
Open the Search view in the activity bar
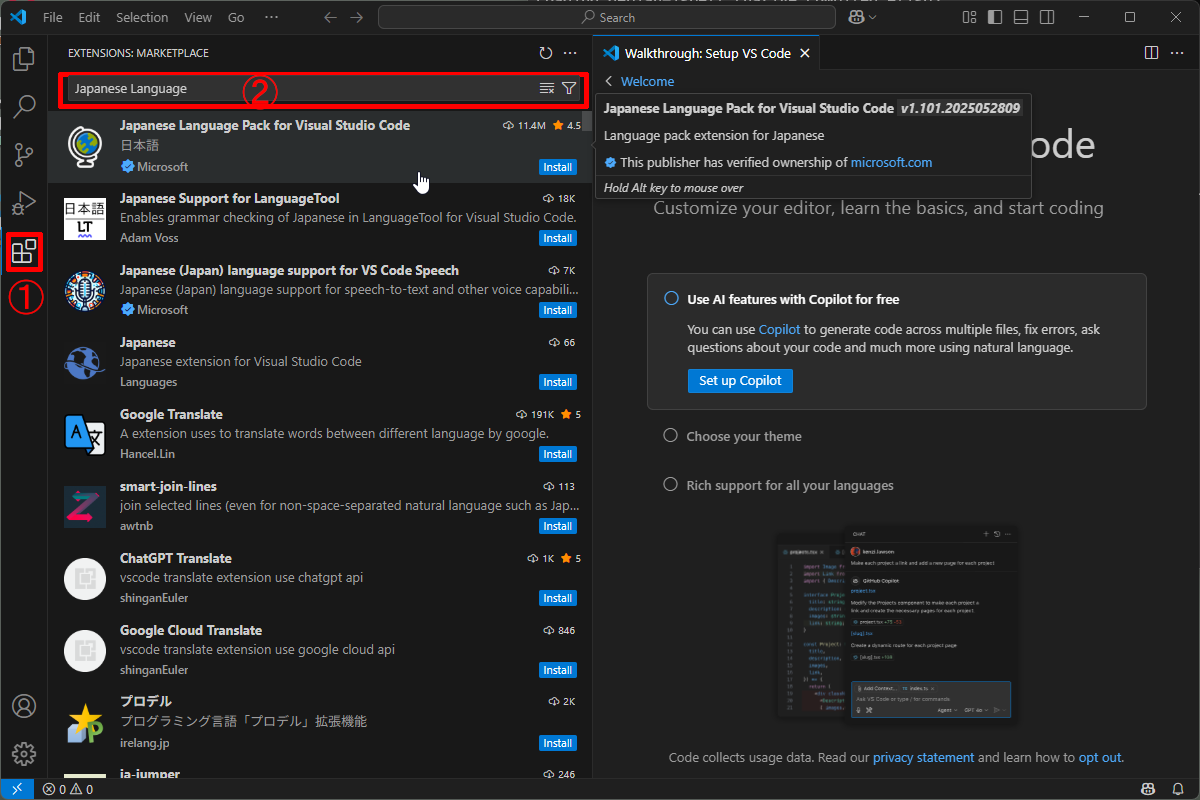click(23, 106)
